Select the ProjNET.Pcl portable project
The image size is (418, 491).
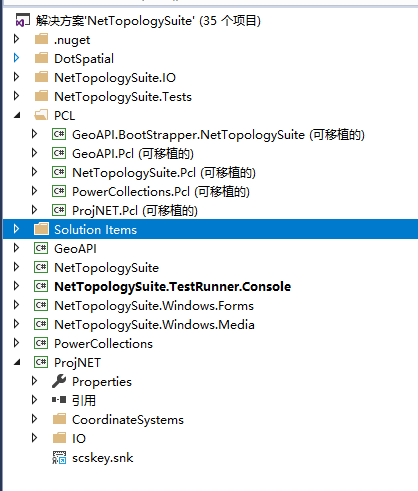[x=135, y=211]
